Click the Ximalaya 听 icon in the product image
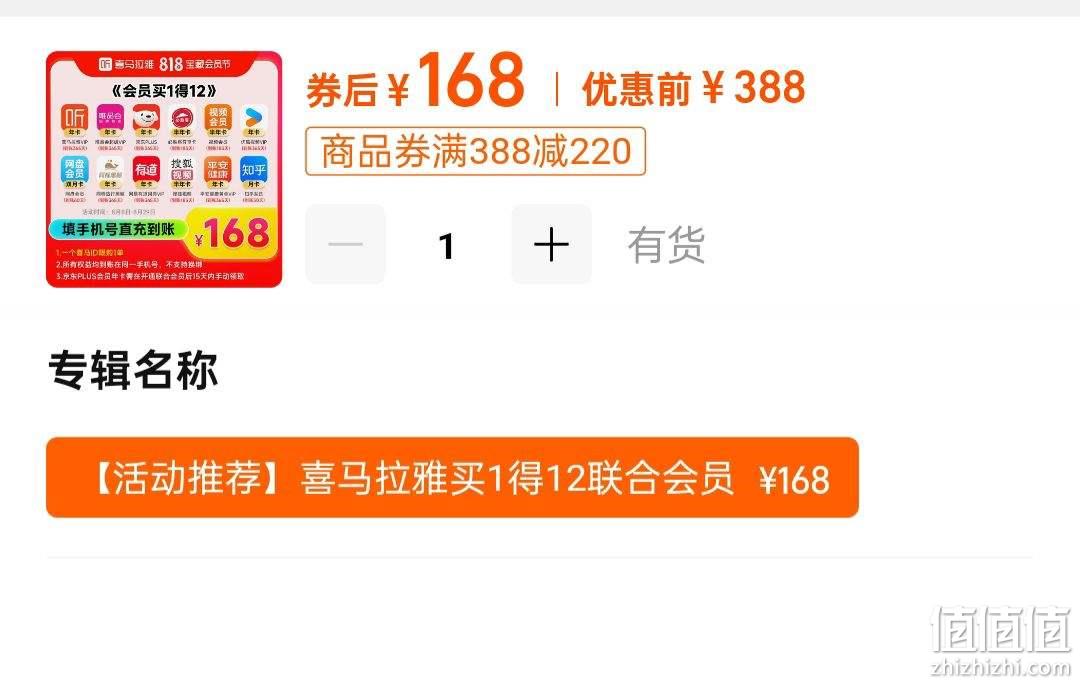 [74, 117]
